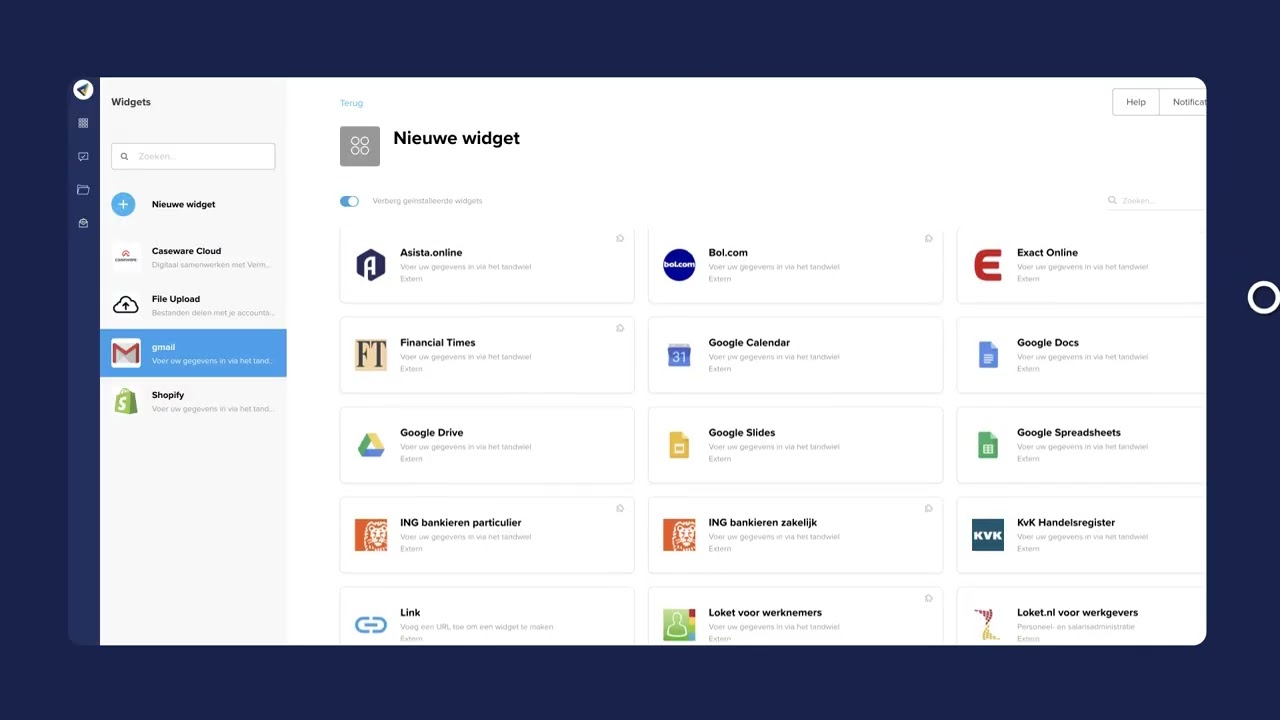Image resolution: width=1280 pixels, height=720 pixels.
Task: Select the Shopify sidebar entry
Action: tap(193, 401)
